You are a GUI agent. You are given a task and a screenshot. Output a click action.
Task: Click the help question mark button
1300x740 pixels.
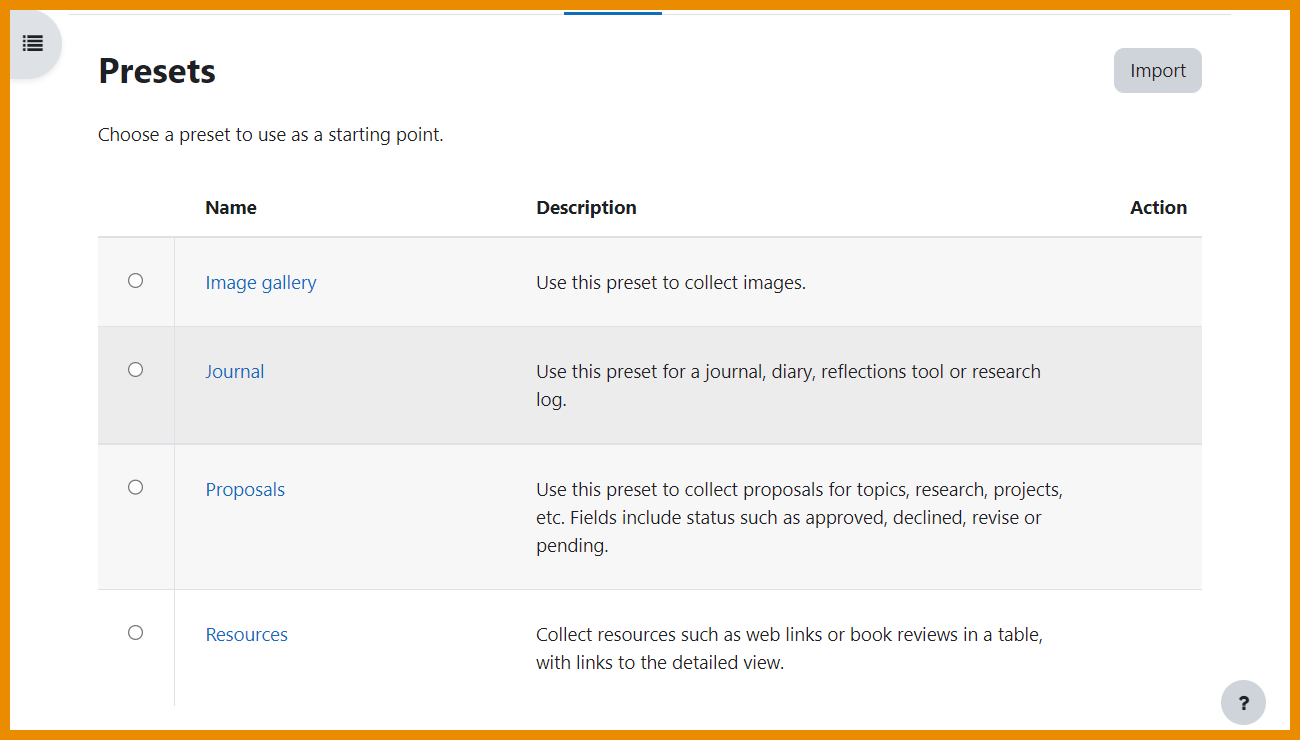click(x=1243, y=703)
